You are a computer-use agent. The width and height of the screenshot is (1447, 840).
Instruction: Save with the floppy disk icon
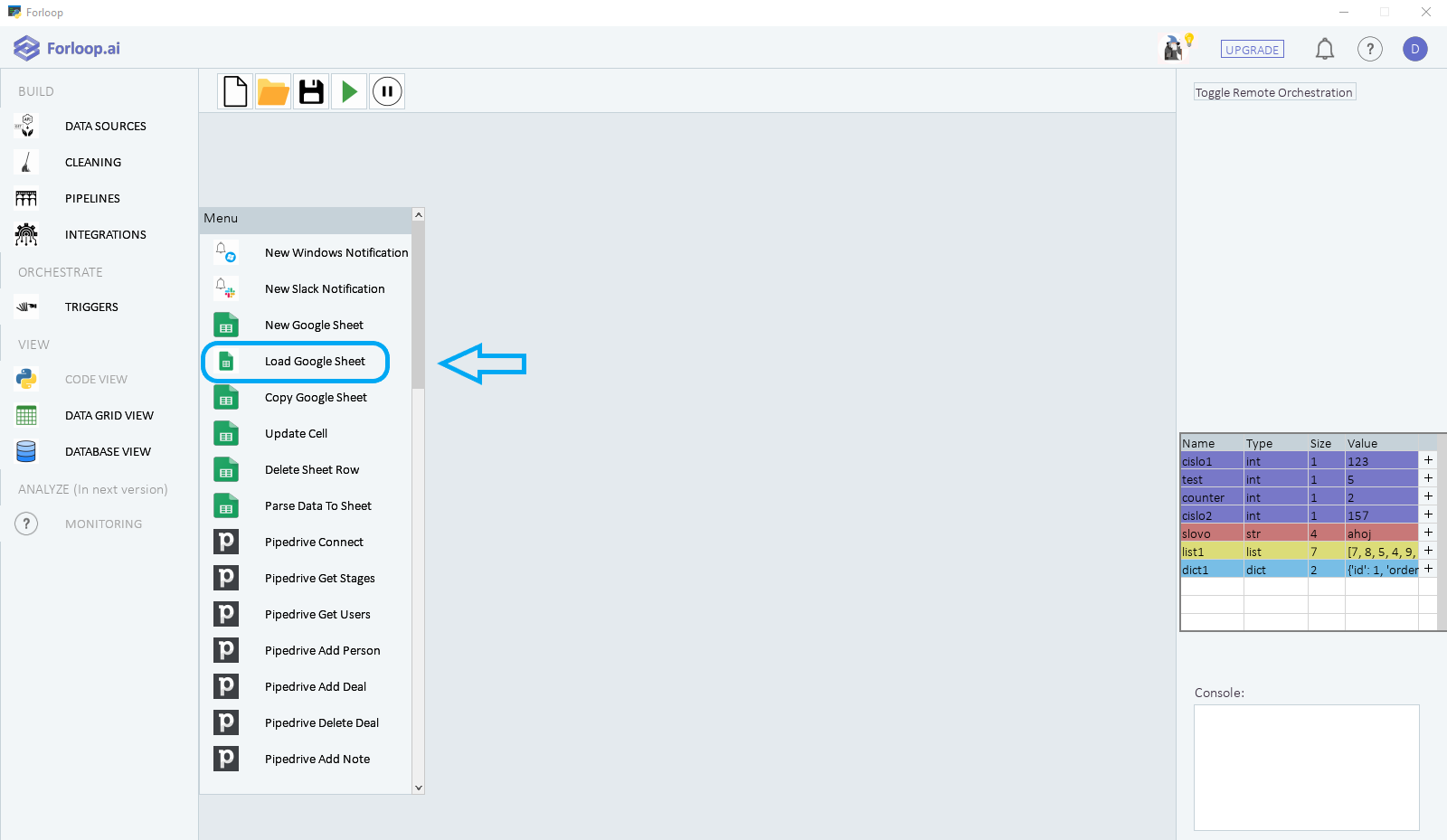[311, 91]
